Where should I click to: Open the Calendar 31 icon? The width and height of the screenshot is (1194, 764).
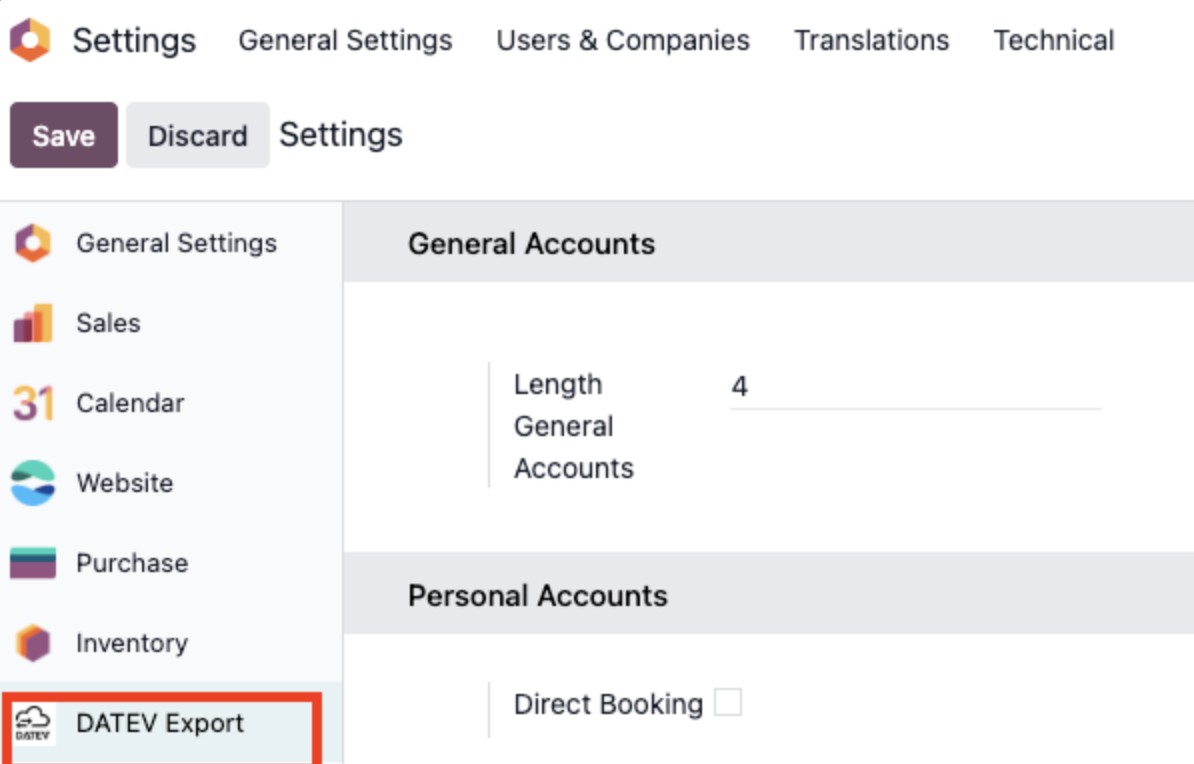(33, 403)
